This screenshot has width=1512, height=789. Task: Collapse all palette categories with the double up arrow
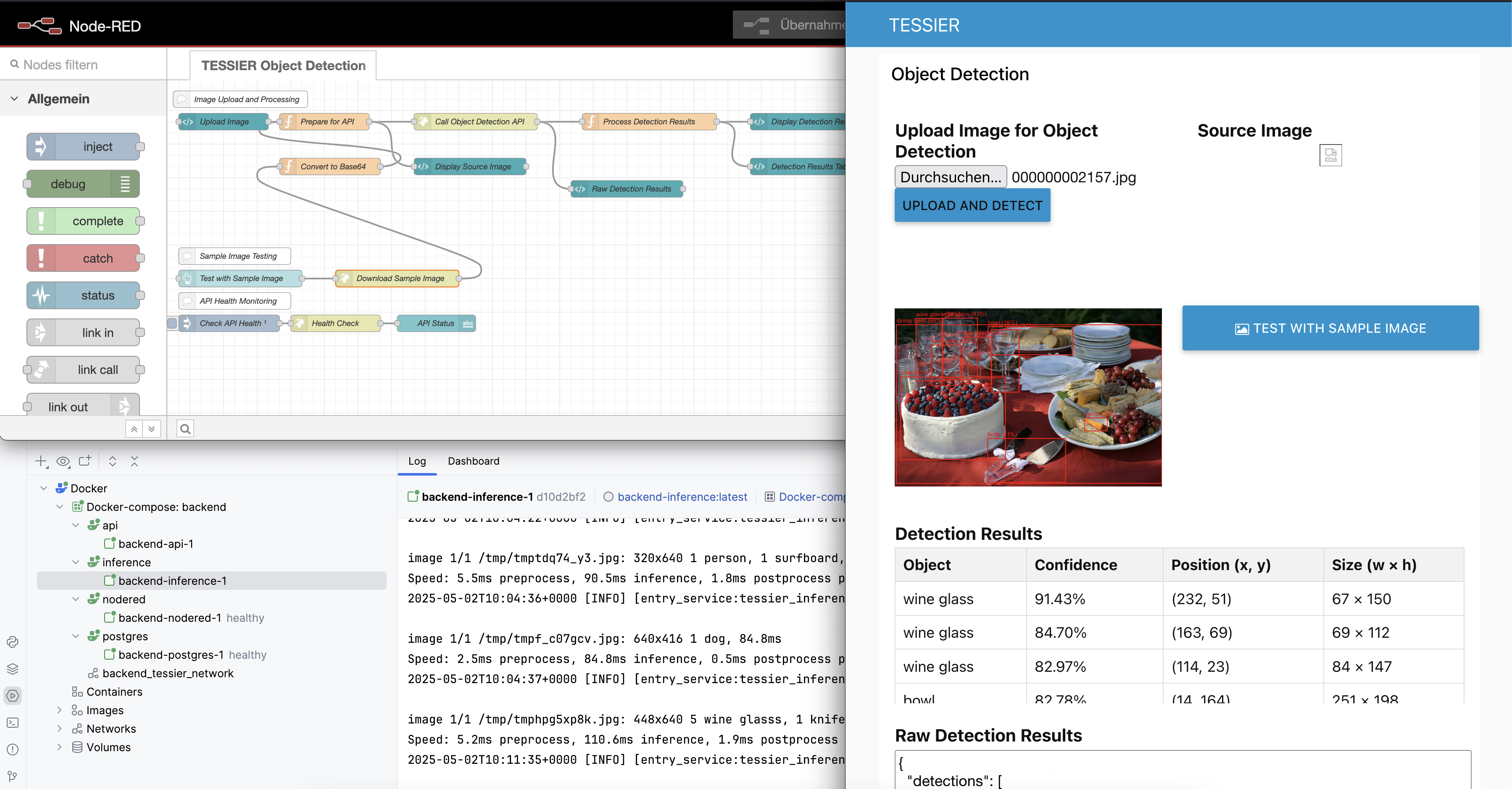tap(134, 429)
